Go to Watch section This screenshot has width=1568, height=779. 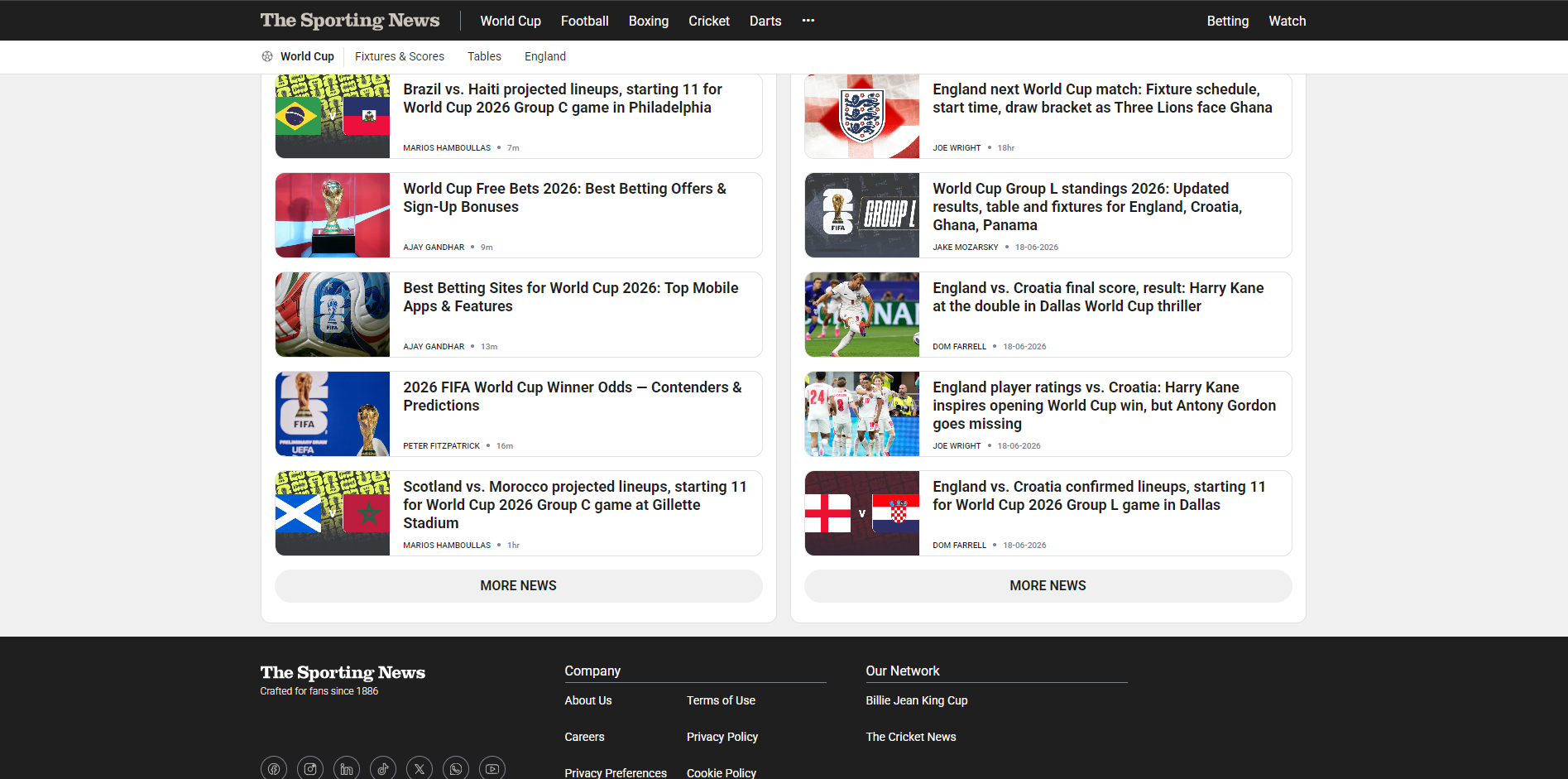pos(1287,21)
